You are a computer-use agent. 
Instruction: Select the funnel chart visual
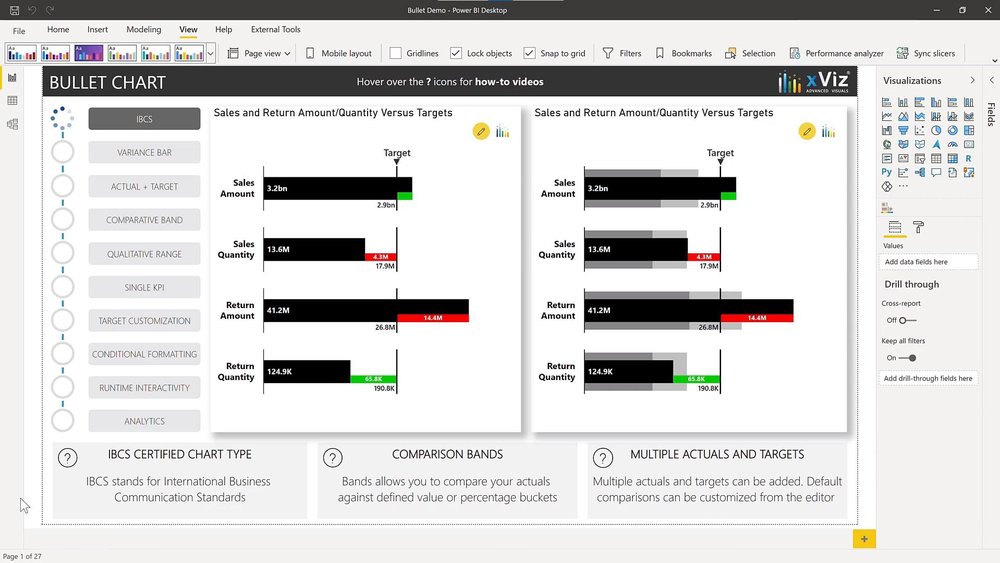pyautogui.click(x=903, y=130)
